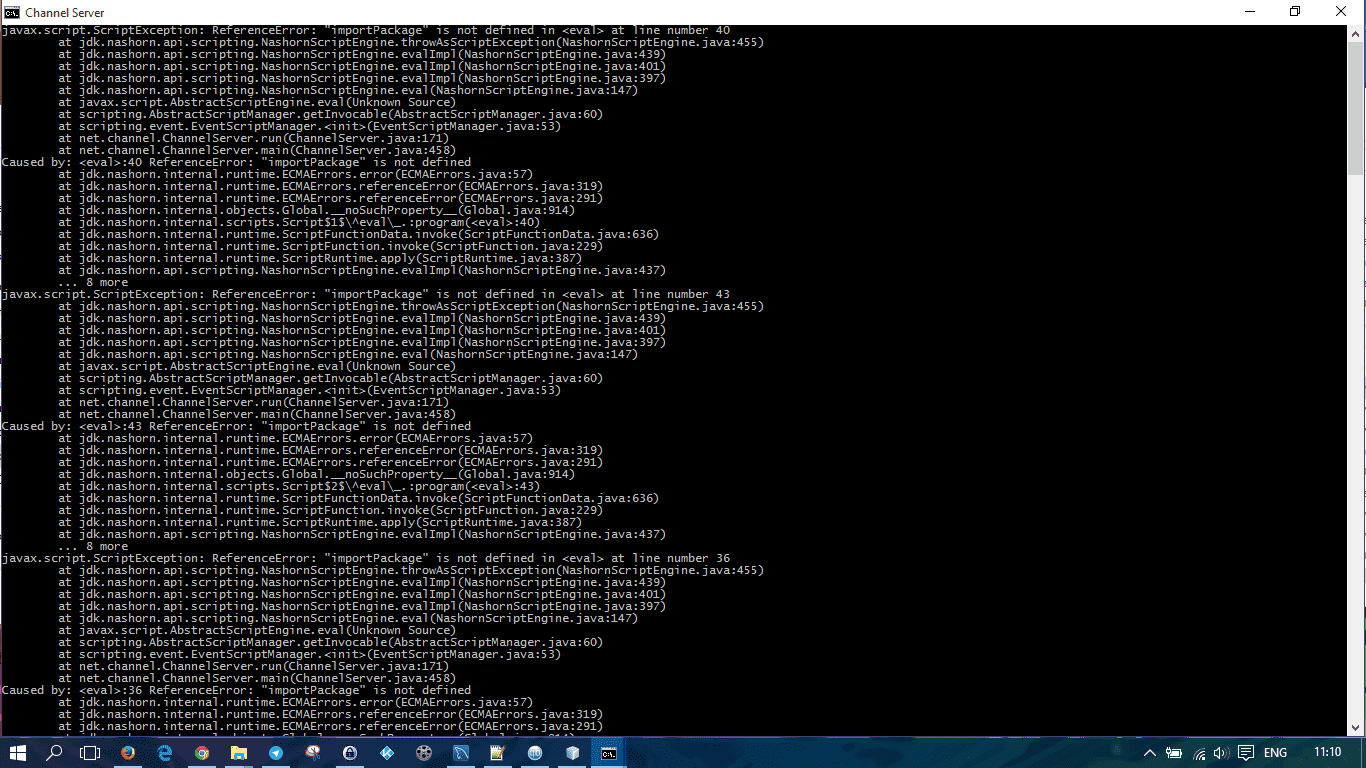The width and height of the screenshot is (1366, 768).
Task: Open taskbar search magnifier
Action: tap(54, 752)
